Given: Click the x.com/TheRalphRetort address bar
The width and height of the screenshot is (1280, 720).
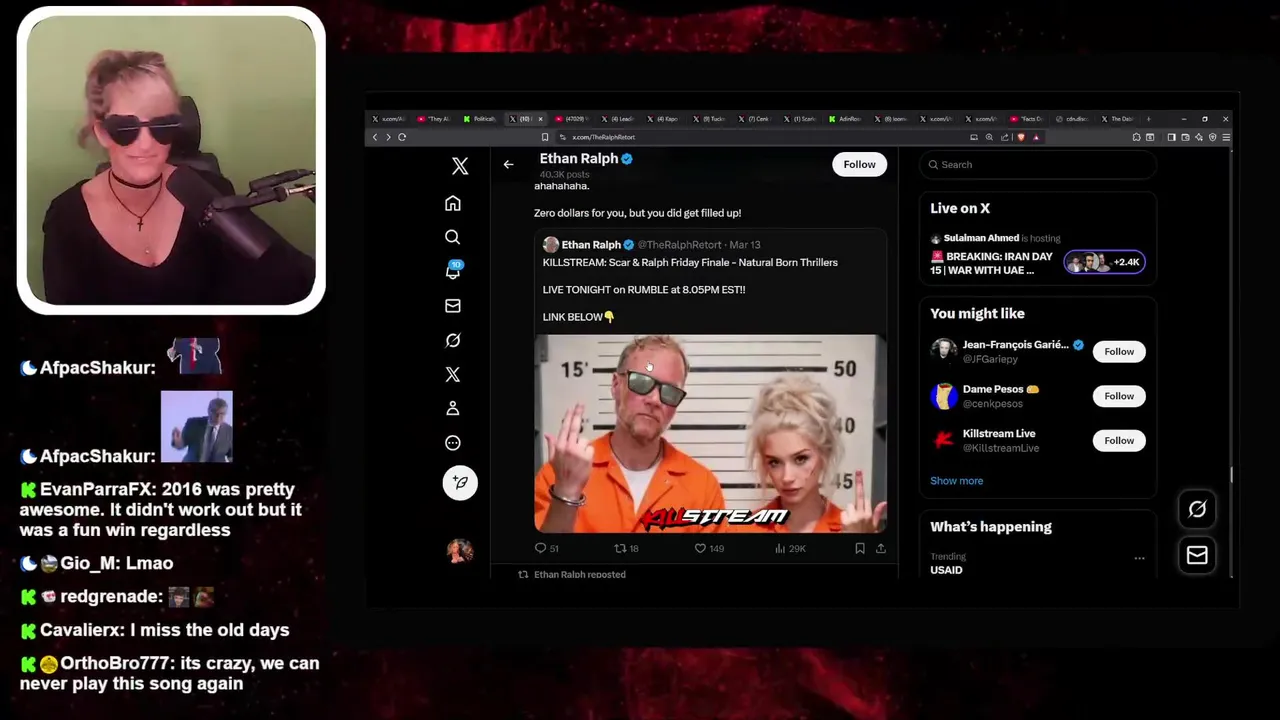Looking at the screenshot, I should coord(760,137).
